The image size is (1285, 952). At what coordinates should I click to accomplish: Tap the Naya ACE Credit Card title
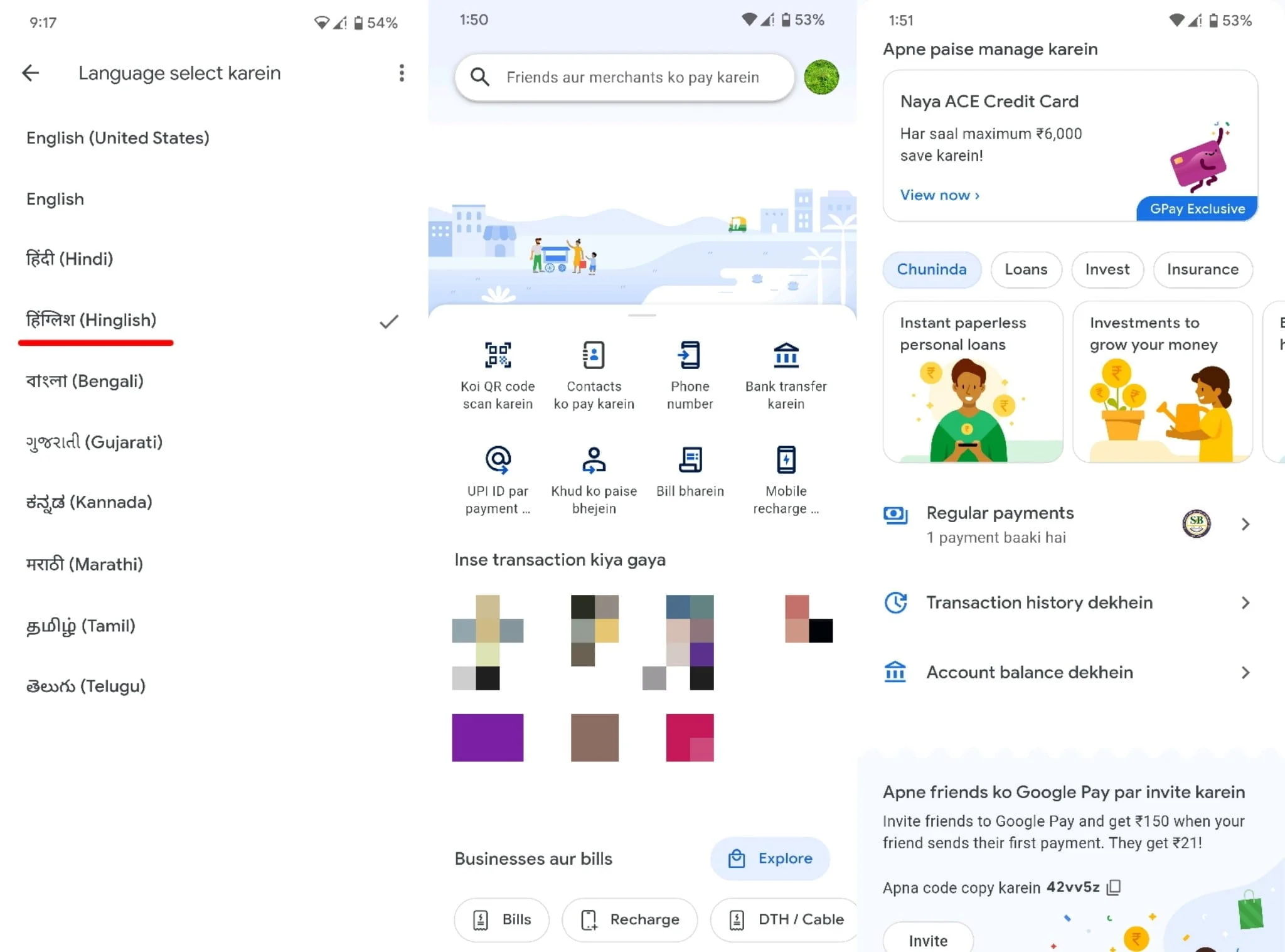click(x=989, y=101)
